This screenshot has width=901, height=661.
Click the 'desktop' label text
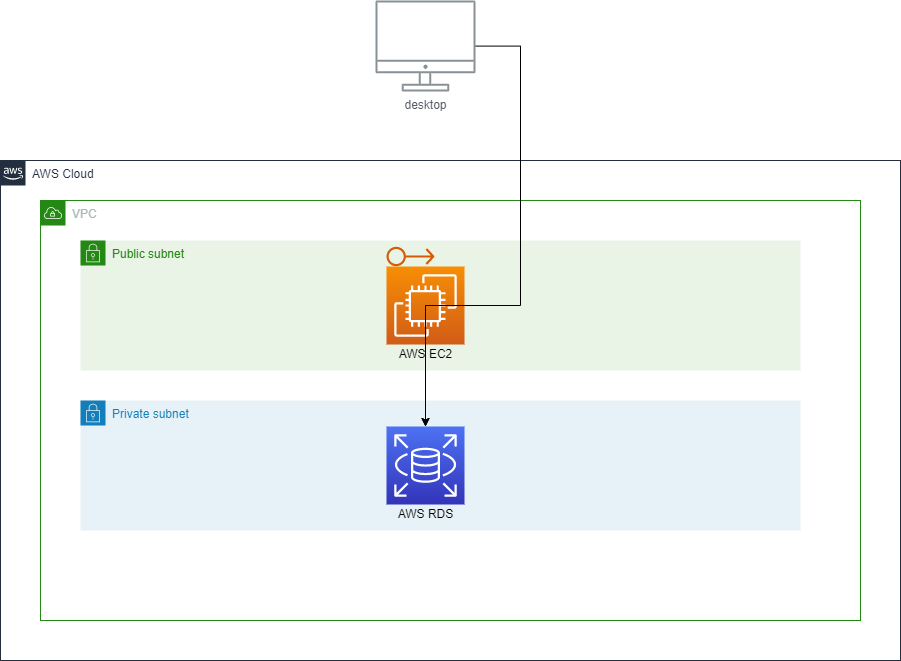click(x=425, y=105)
